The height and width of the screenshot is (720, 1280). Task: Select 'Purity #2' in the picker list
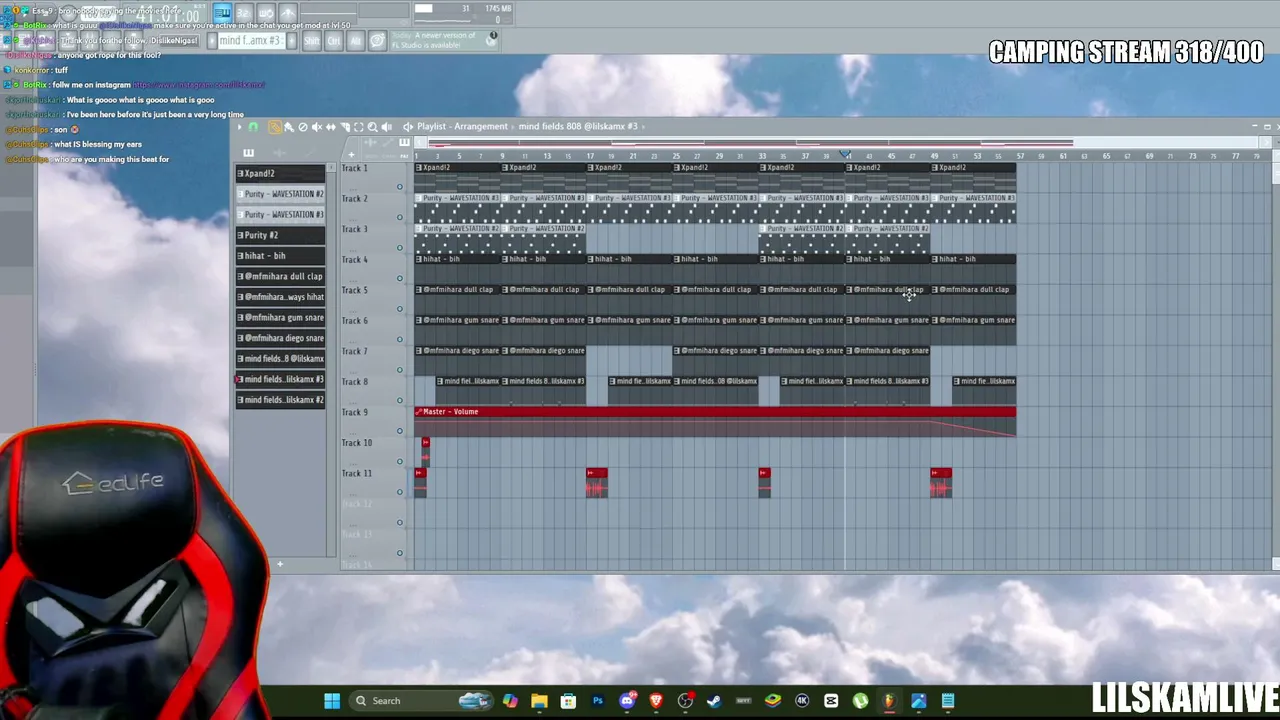280,235
